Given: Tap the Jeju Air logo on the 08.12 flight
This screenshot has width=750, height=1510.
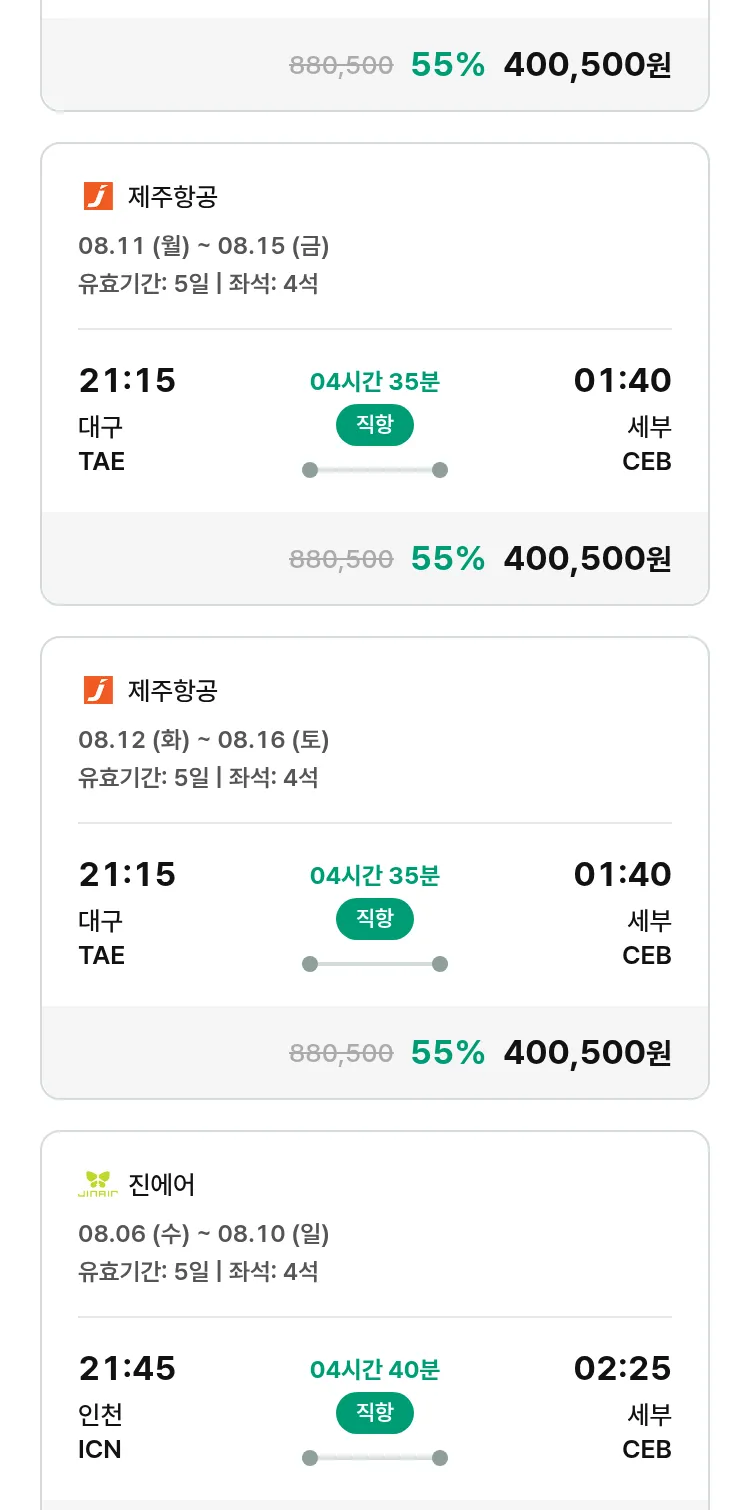Looking at the screenshot, I should point(98,690).
